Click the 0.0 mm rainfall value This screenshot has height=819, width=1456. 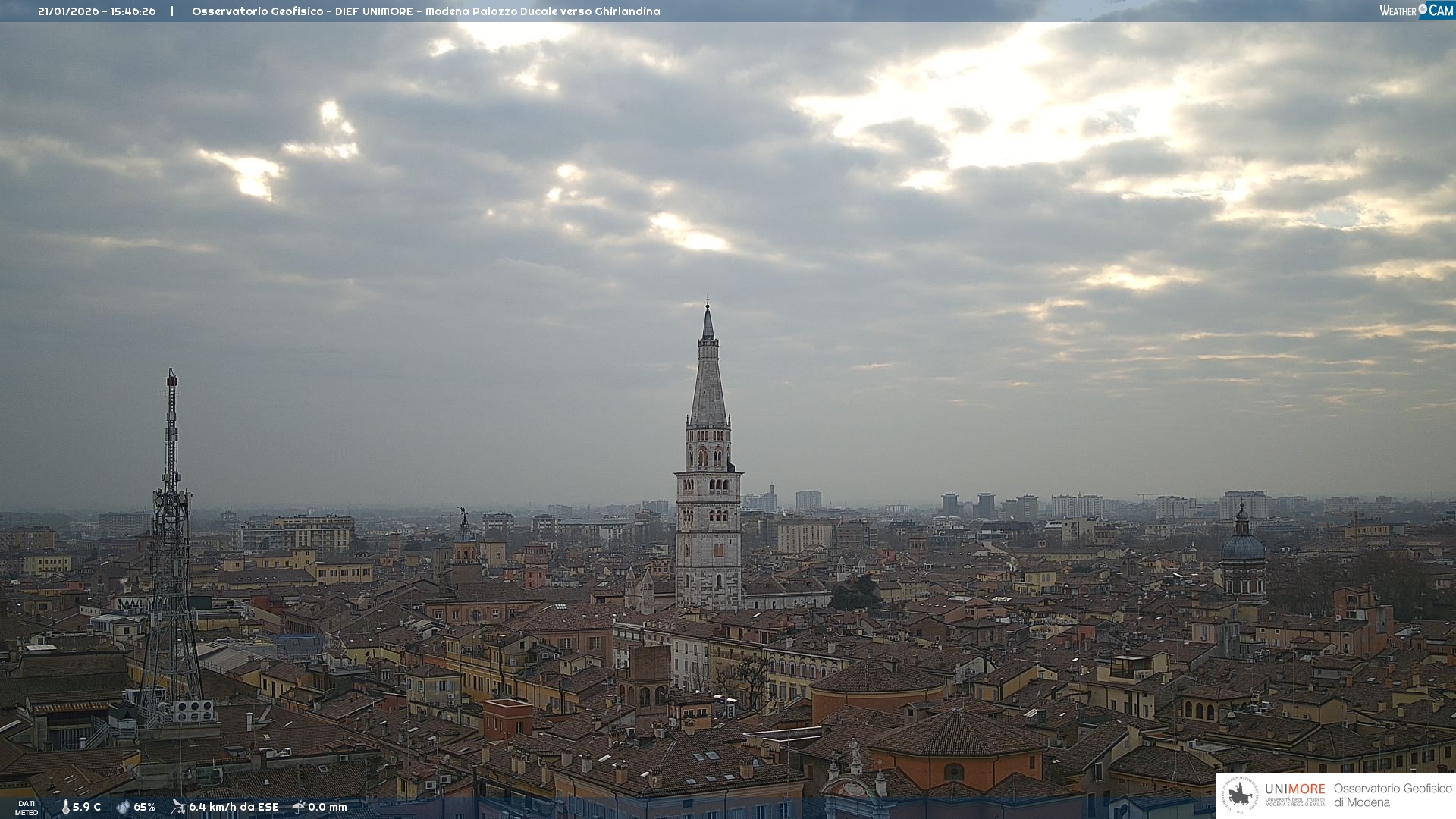point(328,807)
